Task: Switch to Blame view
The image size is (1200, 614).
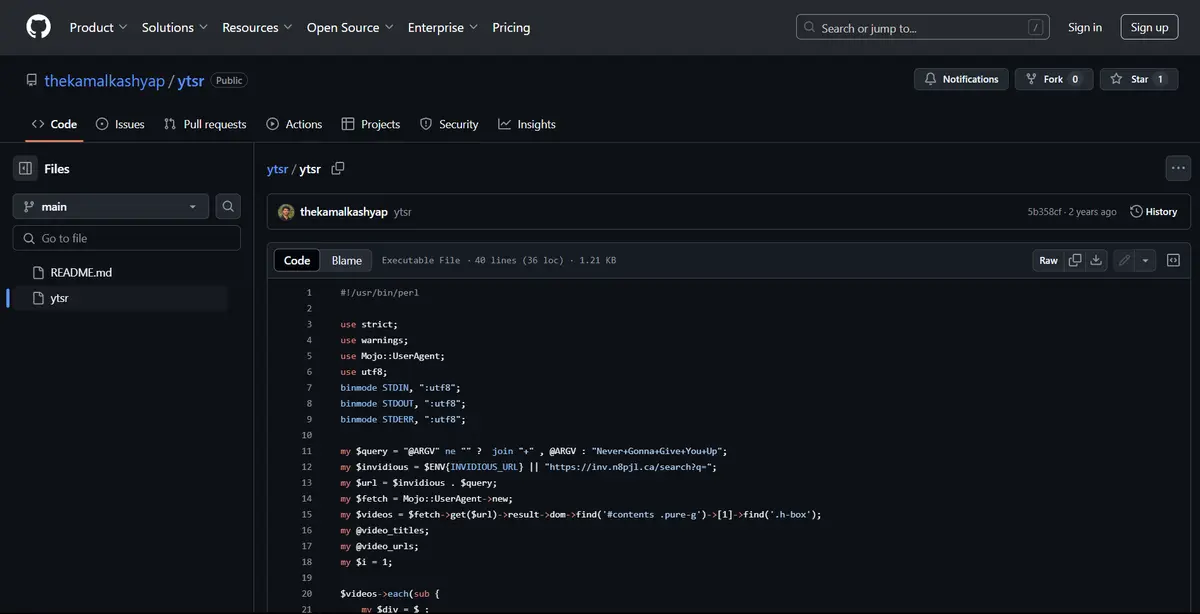Action: coord(347,260)
